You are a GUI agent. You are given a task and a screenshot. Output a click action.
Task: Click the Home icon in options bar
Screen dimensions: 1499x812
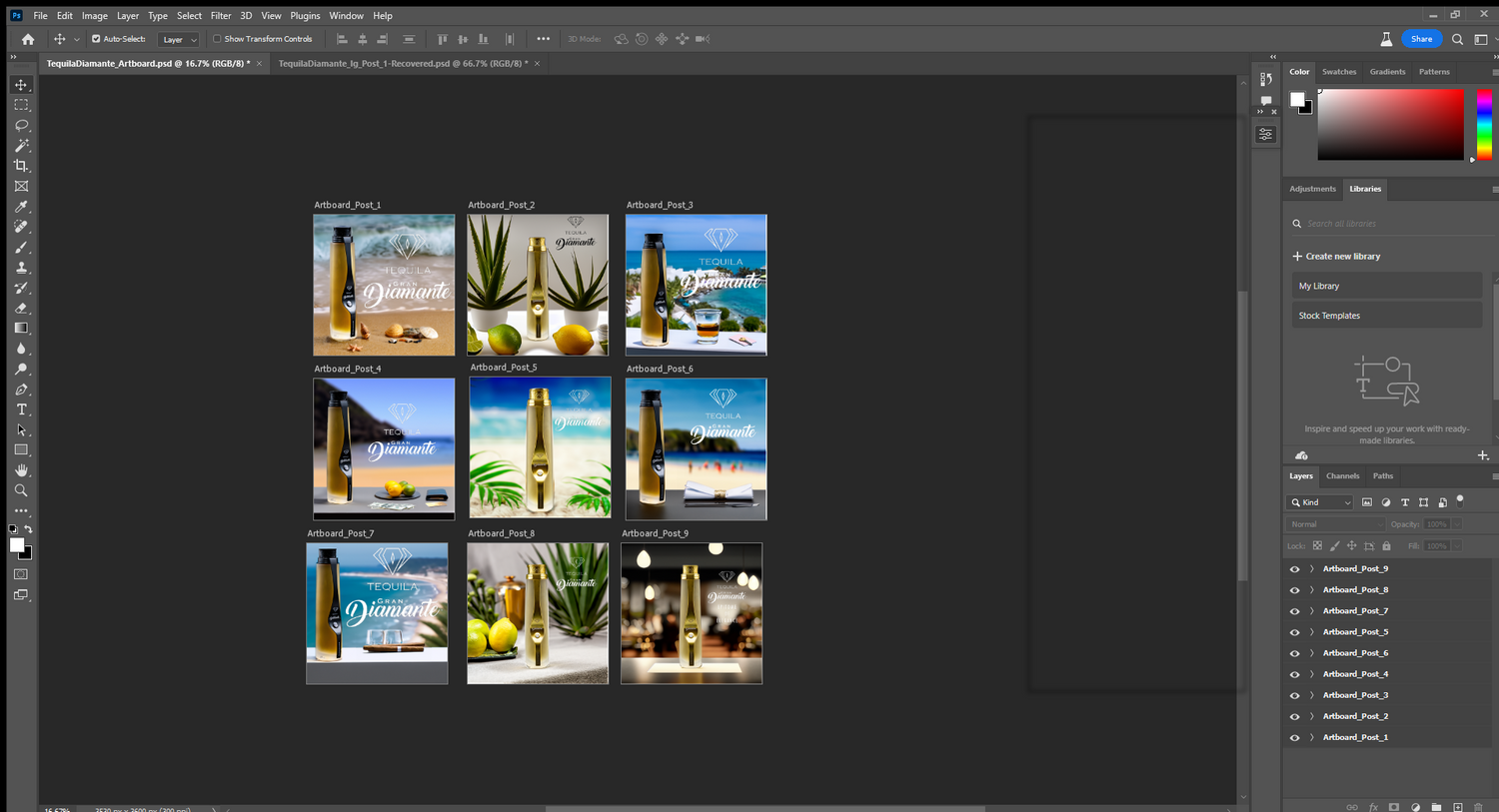28,39
